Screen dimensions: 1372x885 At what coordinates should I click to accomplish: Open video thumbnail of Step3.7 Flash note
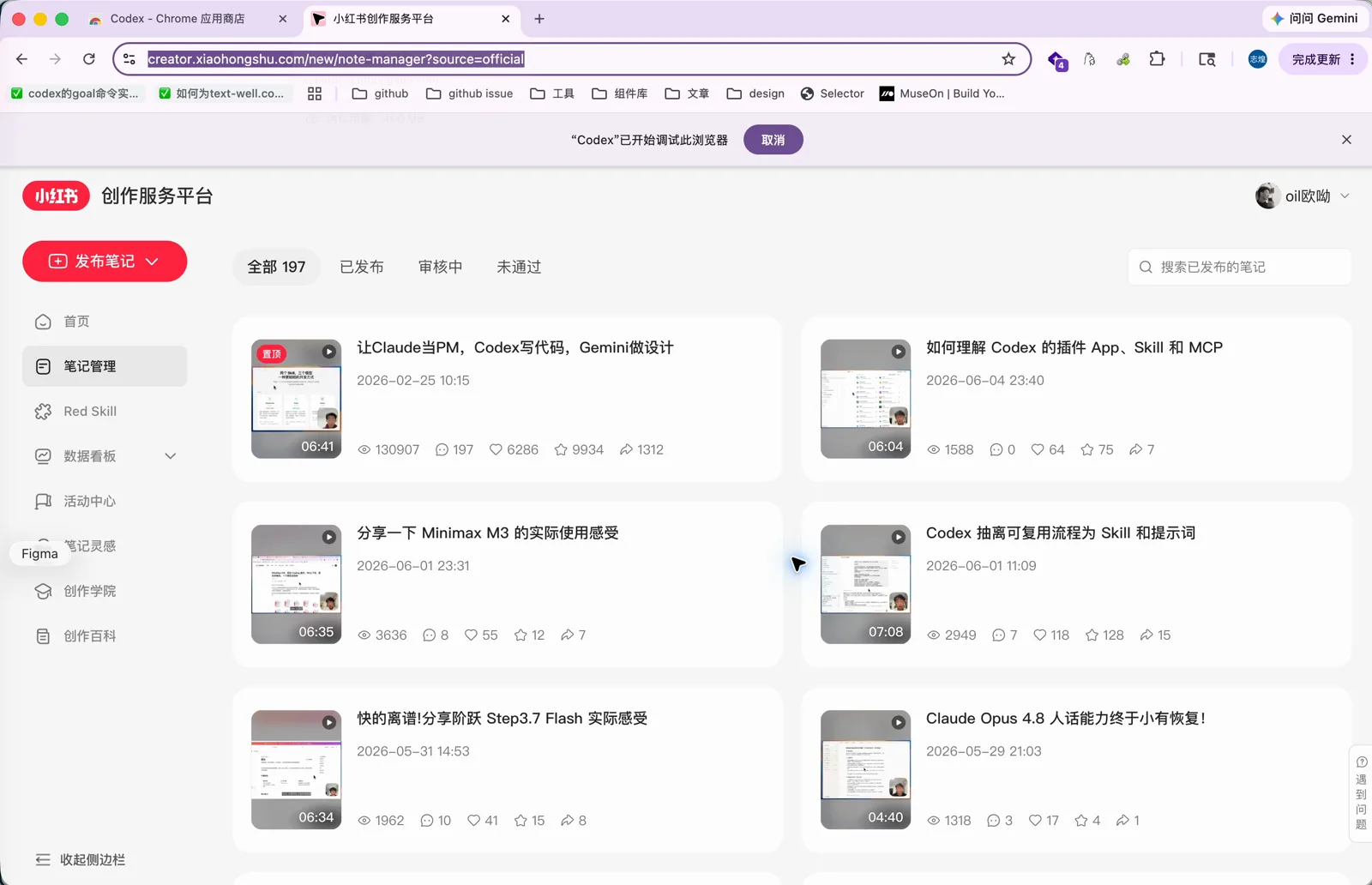296,769
